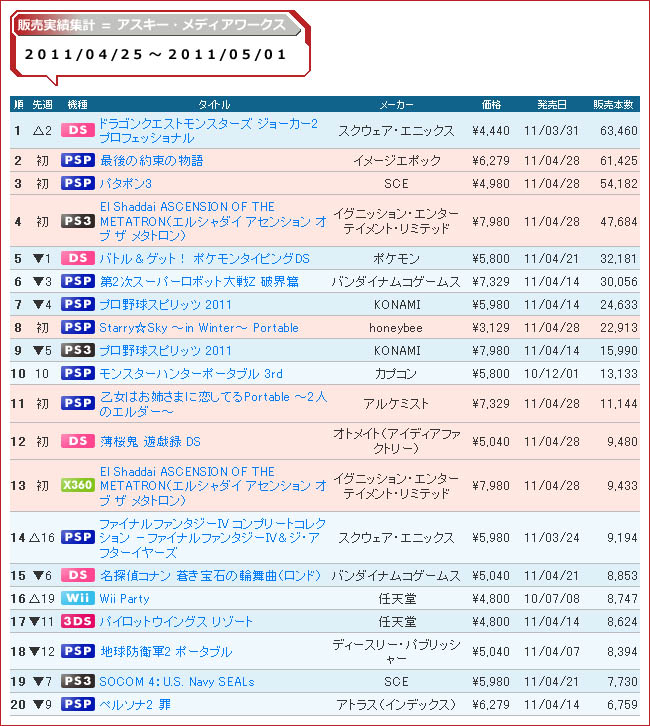The height and width of the screenshot is (726, 650).
Task: Open the 最後の約束の物語 title link
Action: point(151,161)
